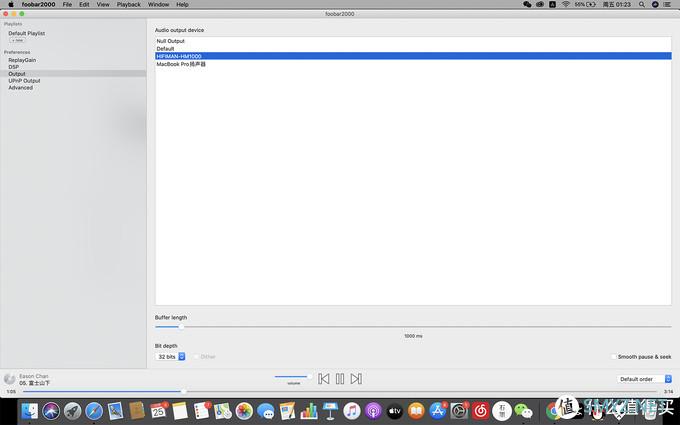Open the input method A icon
This screenshot has height=425, width=680.
coord(552,4)
